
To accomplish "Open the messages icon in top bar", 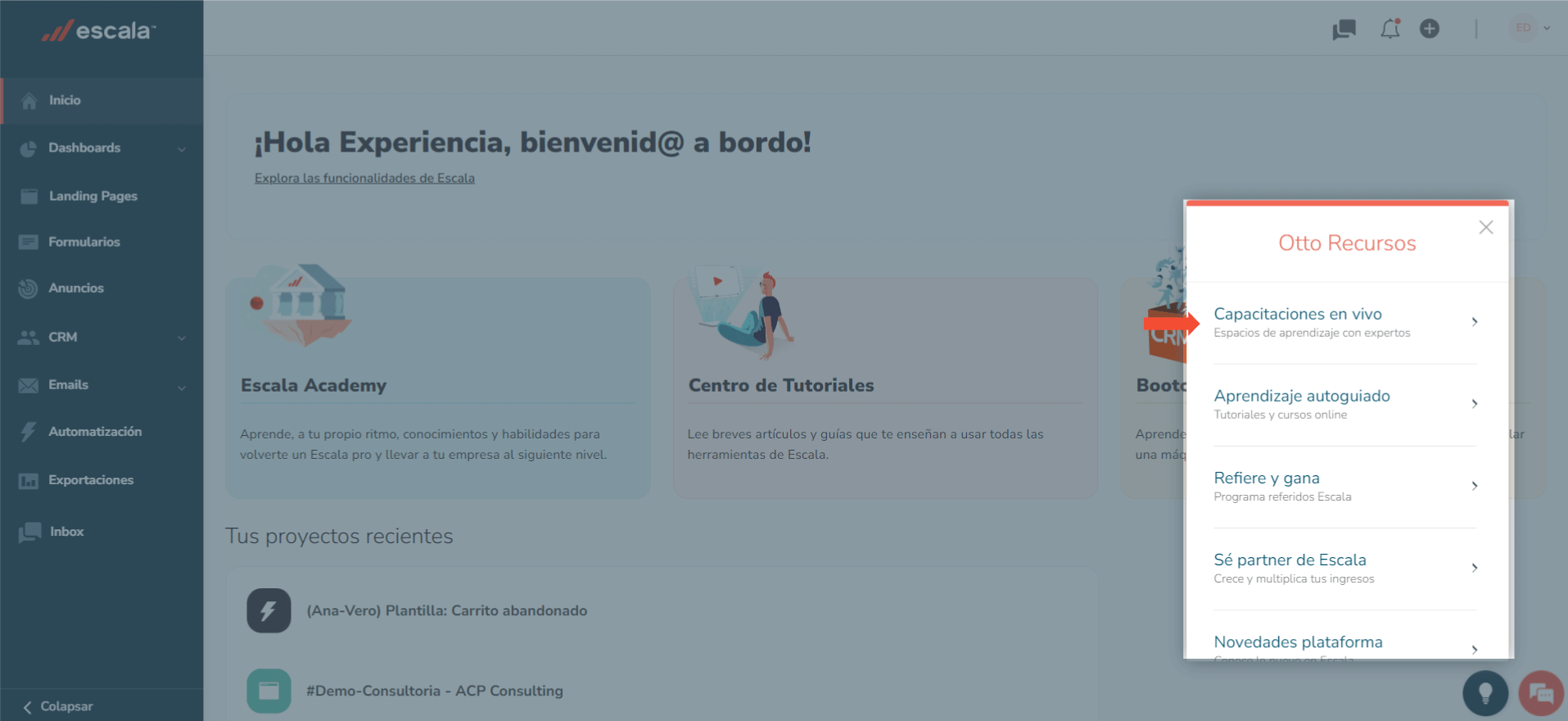I will 1344,29.
